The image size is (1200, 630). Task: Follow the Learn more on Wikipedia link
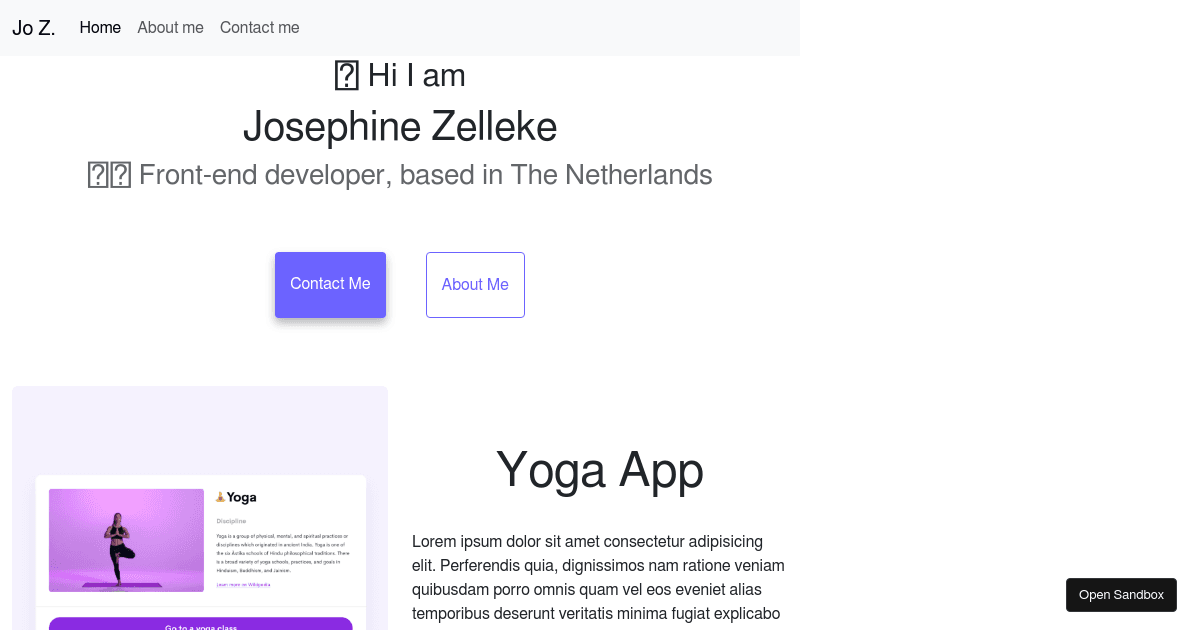[243, 584]
